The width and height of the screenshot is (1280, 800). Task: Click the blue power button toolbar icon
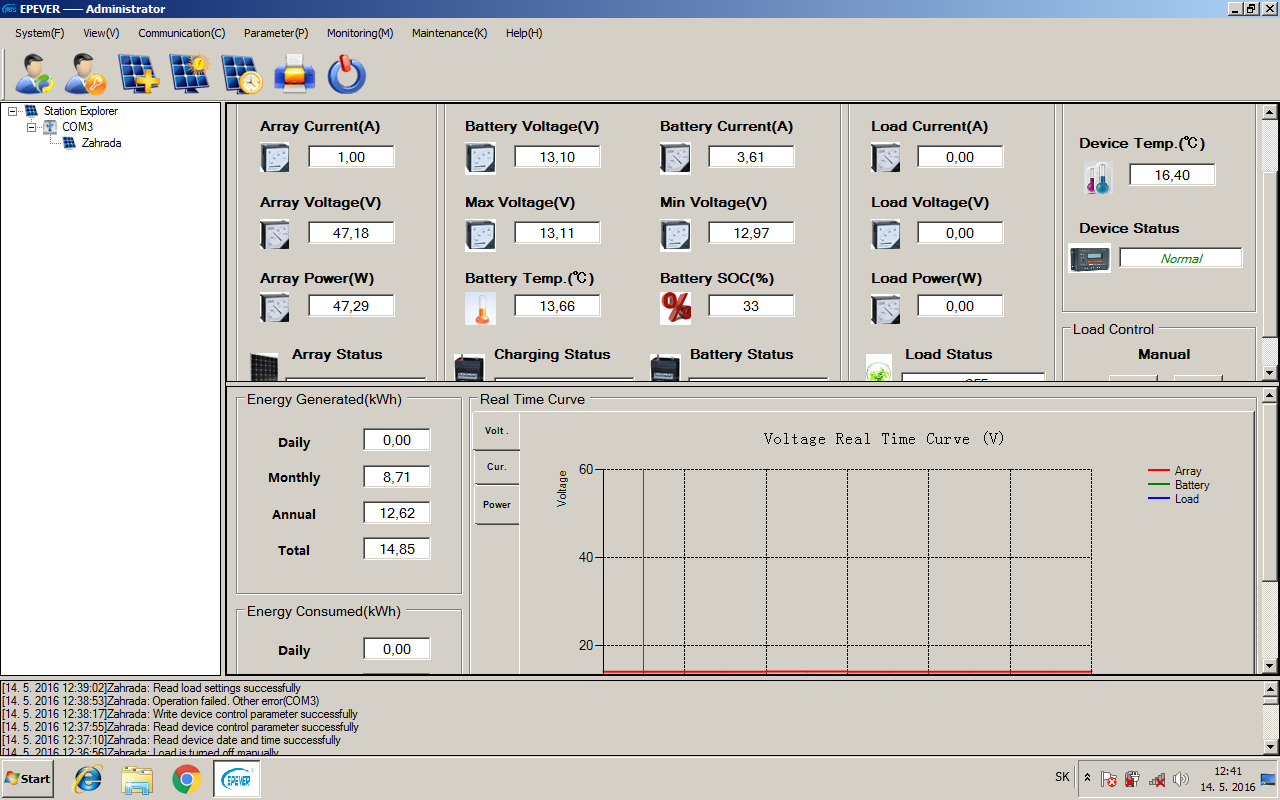click(x=346, y=74)
